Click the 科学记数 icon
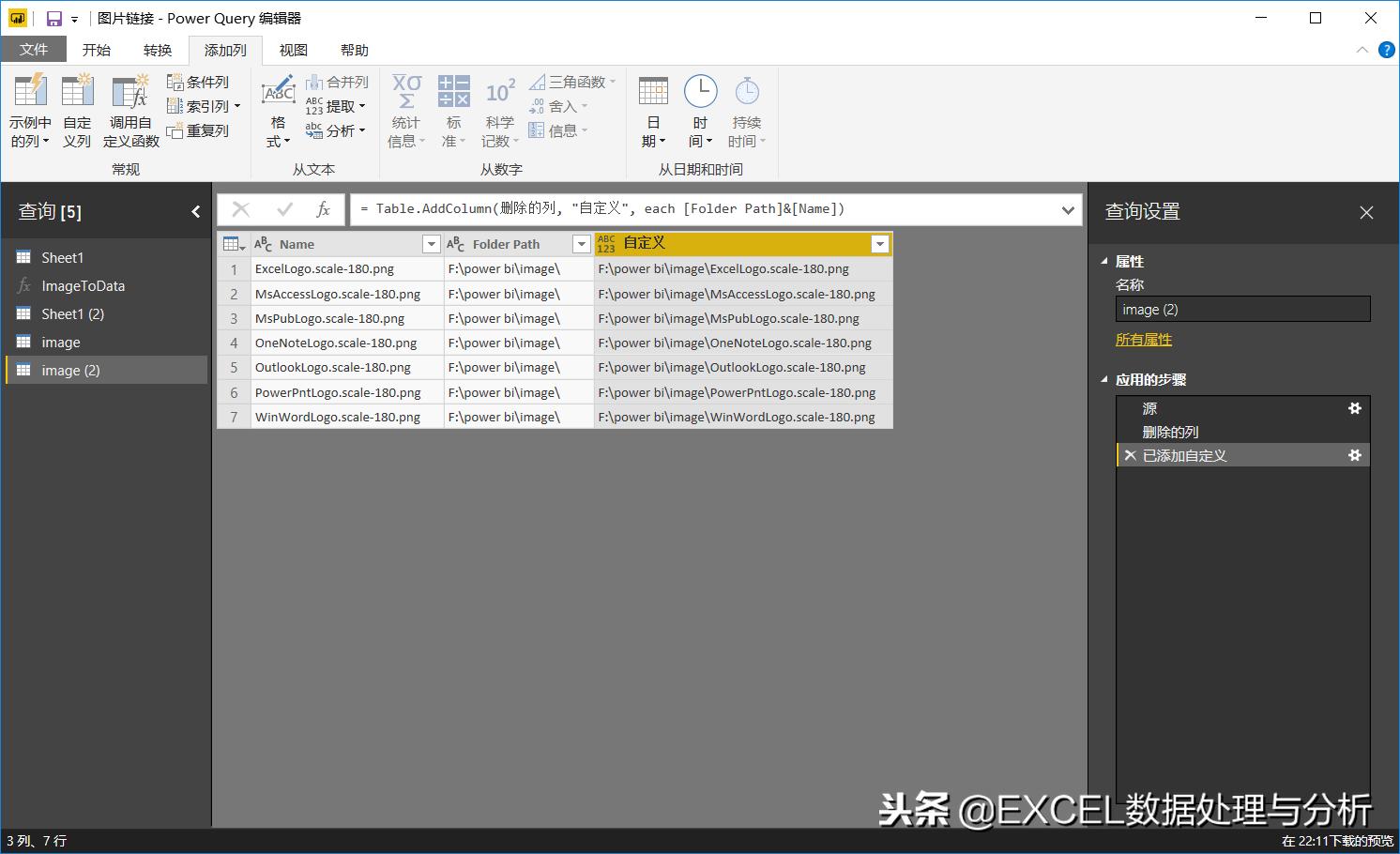Image resolution: width=1400 pixels, height=854 pixels. point(499,108)
